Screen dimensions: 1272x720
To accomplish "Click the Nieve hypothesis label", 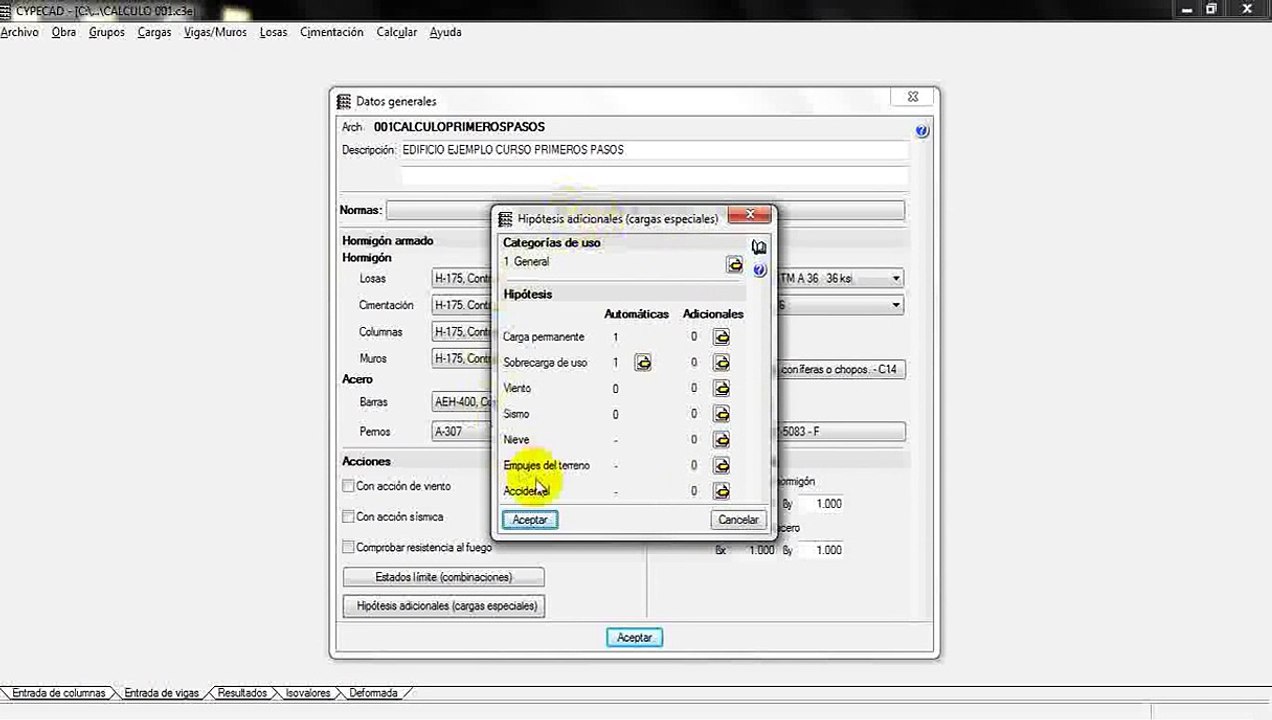I will 516,440.
